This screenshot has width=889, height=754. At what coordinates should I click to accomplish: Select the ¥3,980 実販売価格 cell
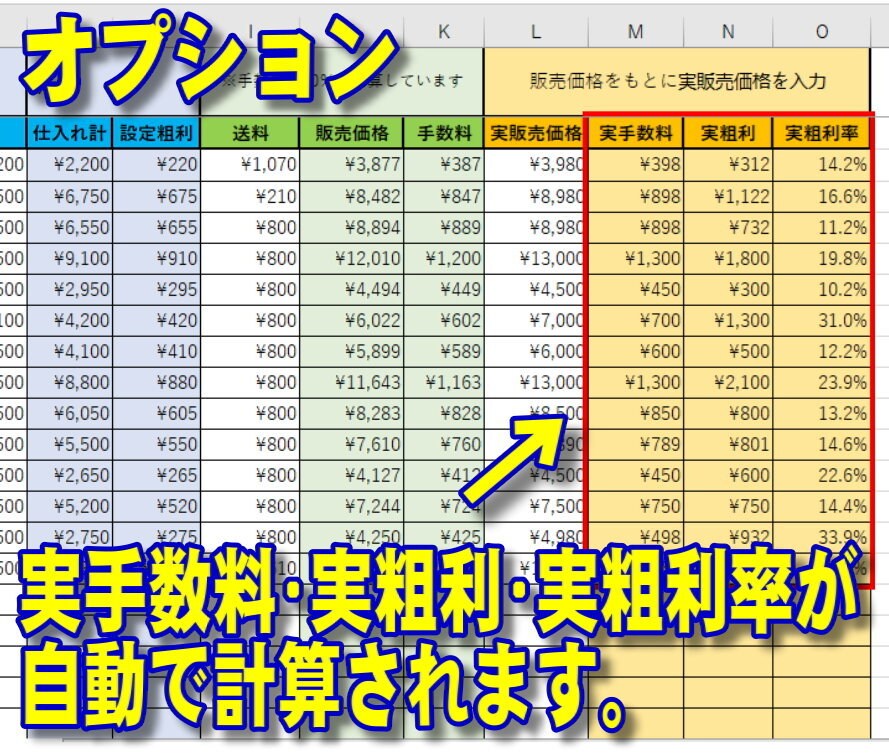536,165
